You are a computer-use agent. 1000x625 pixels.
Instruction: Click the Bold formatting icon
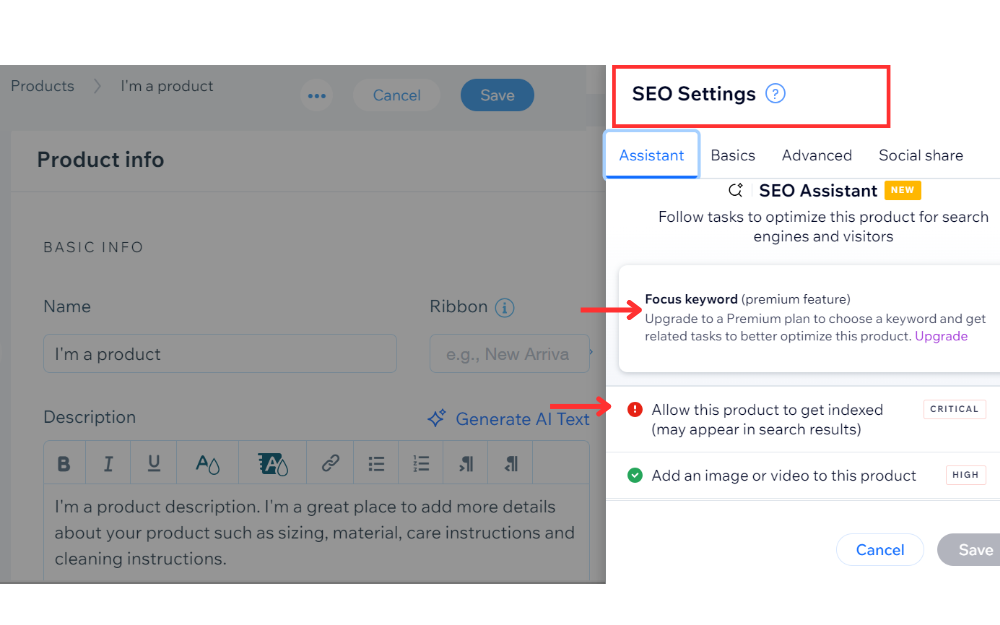point(64,463)
